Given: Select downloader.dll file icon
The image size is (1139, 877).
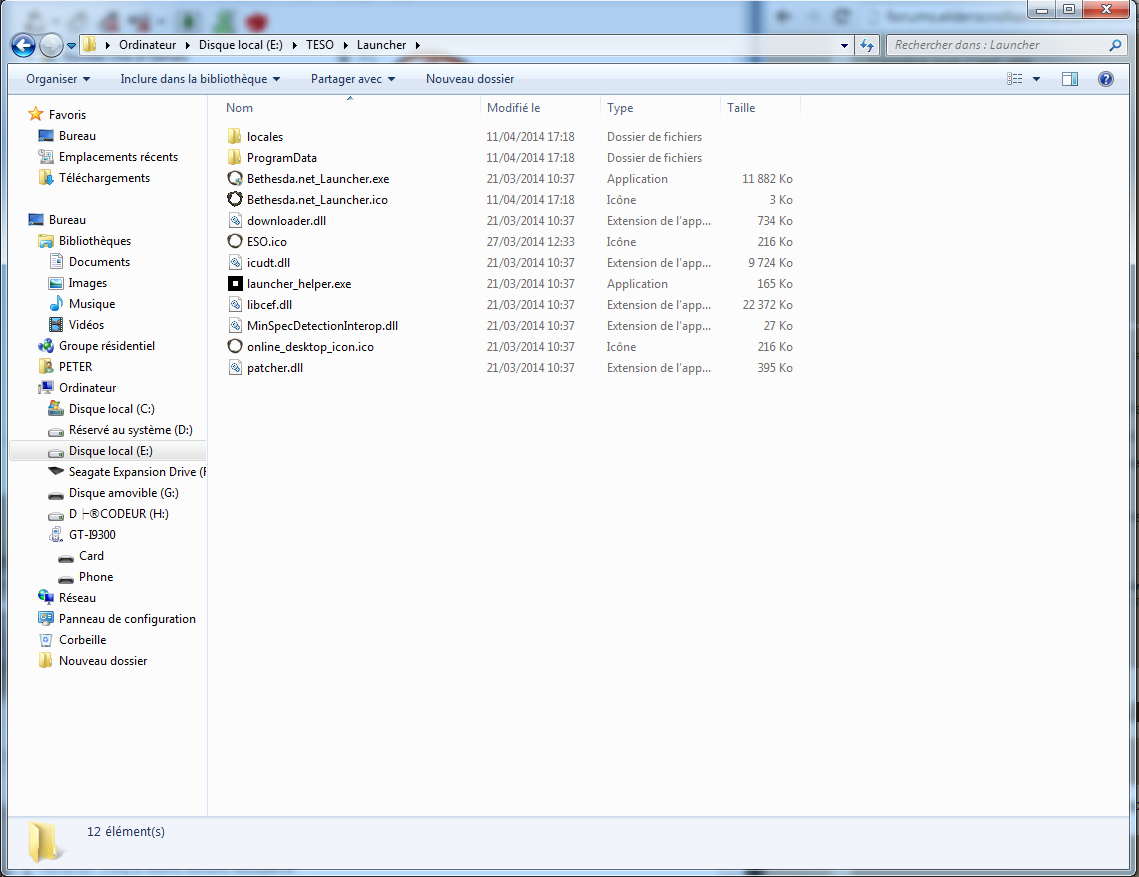Looking at the screenshot, I should click(235, 221).
